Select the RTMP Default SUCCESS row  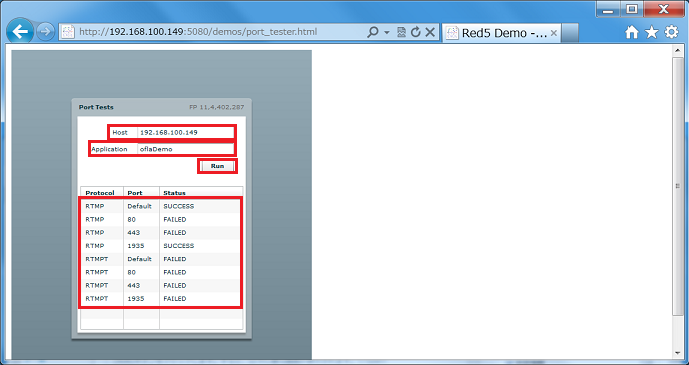pyautogui.click(x=161, y=206)
